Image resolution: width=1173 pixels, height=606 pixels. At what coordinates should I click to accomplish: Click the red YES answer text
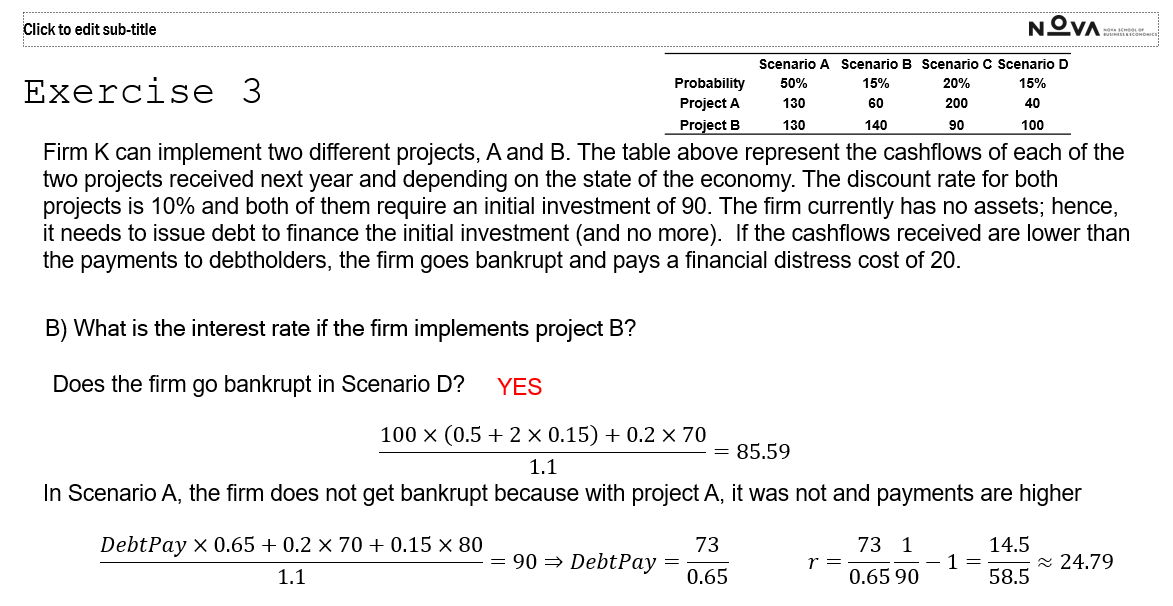click(519, 387)
